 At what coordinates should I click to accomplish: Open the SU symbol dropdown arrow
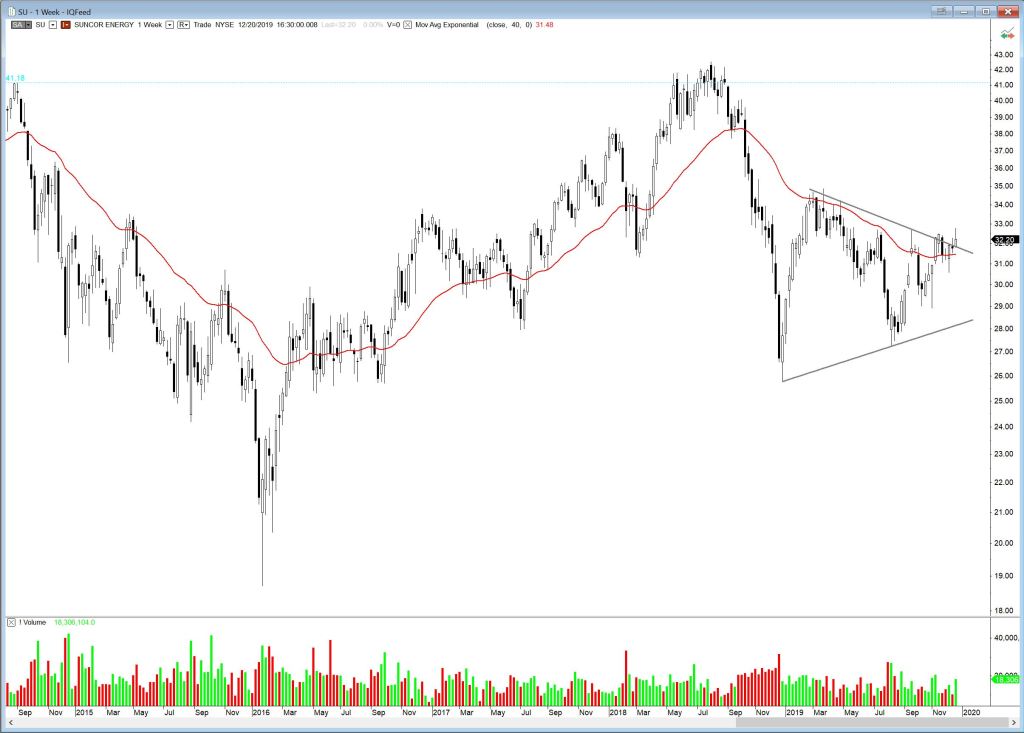(52, 24)
